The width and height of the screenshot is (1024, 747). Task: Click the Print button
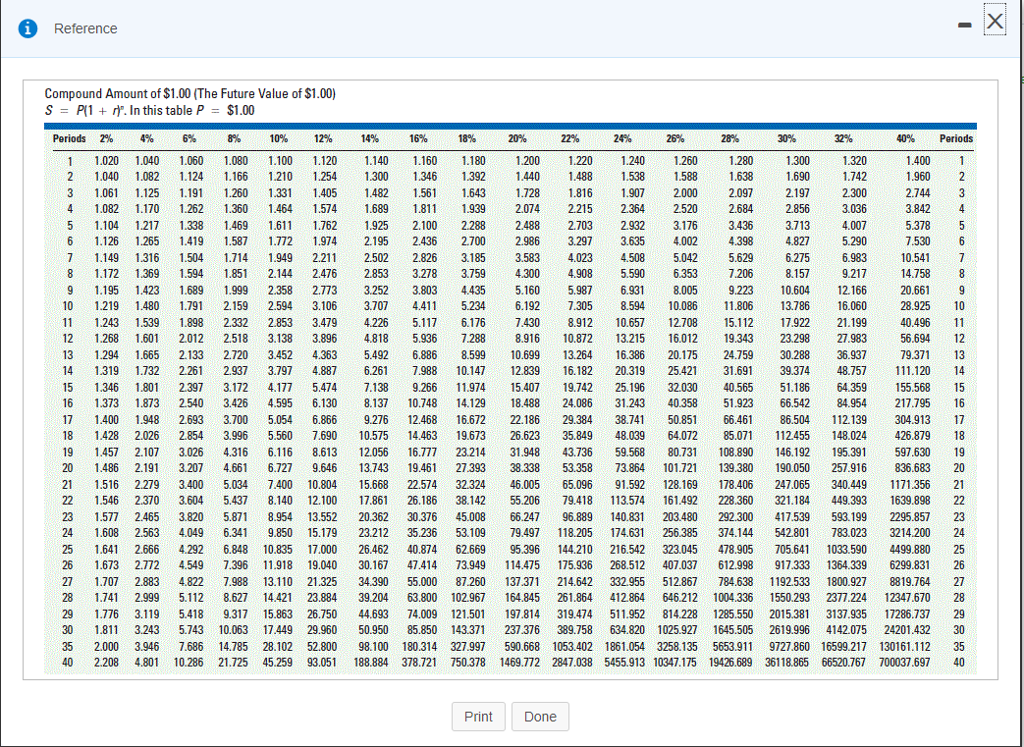pyautogui.click(x=478, y=716)
